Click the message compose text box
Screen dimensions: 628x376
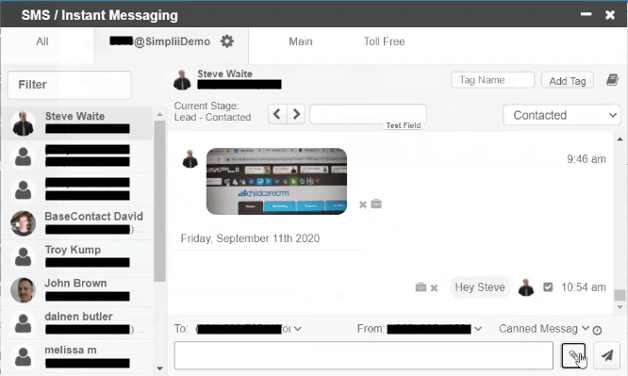[364, 355]
